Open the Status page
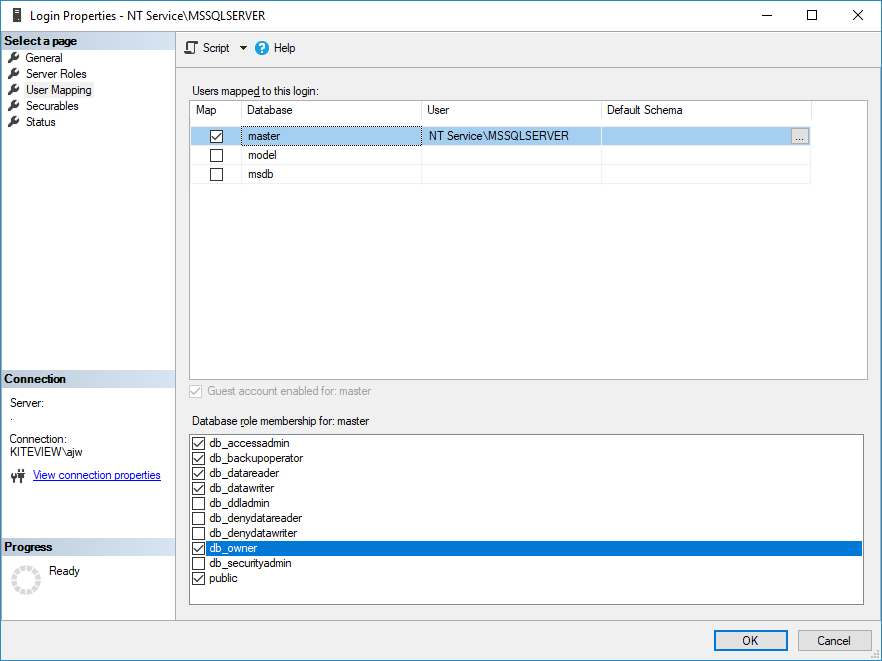The width and height of the screenshot is (882, 661). [x=40, y=122]
